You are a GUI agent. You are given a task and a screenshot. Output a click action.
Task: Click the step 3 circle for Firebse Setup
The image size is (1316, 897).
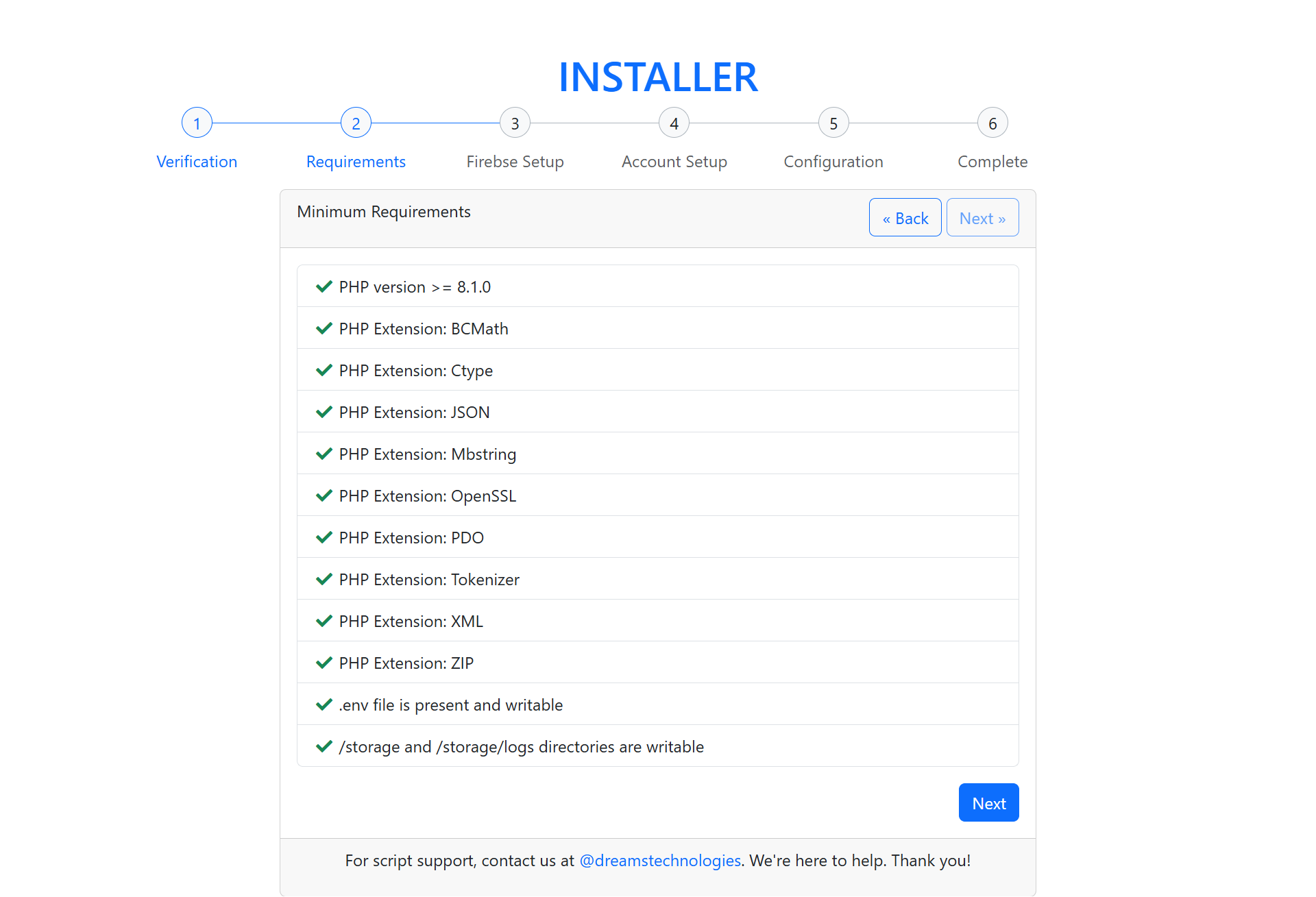click(x=515, y=123)
